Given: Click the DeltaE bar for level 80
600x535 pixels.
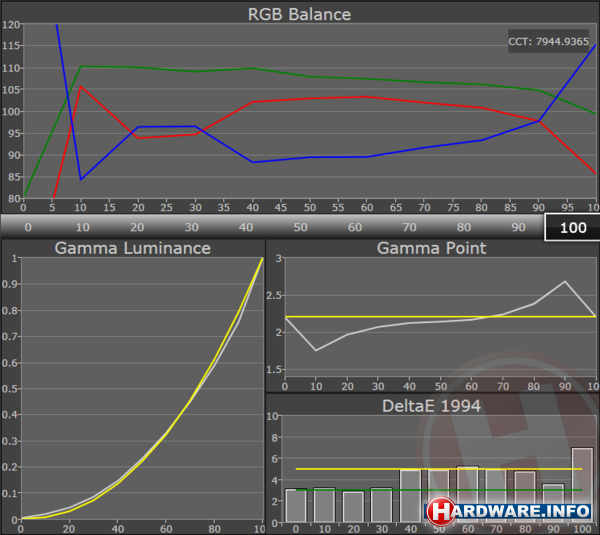Looking at the screenshot, I should click(x=525, y=497).
